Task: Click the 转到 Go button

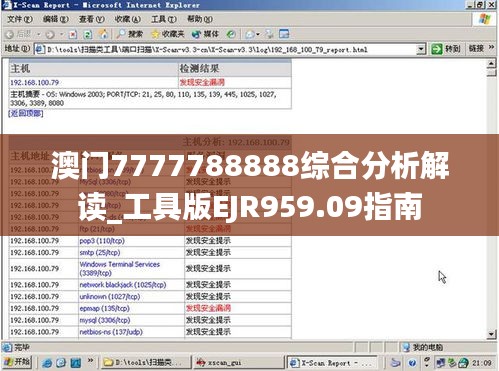Action: [x=446, y=49]
